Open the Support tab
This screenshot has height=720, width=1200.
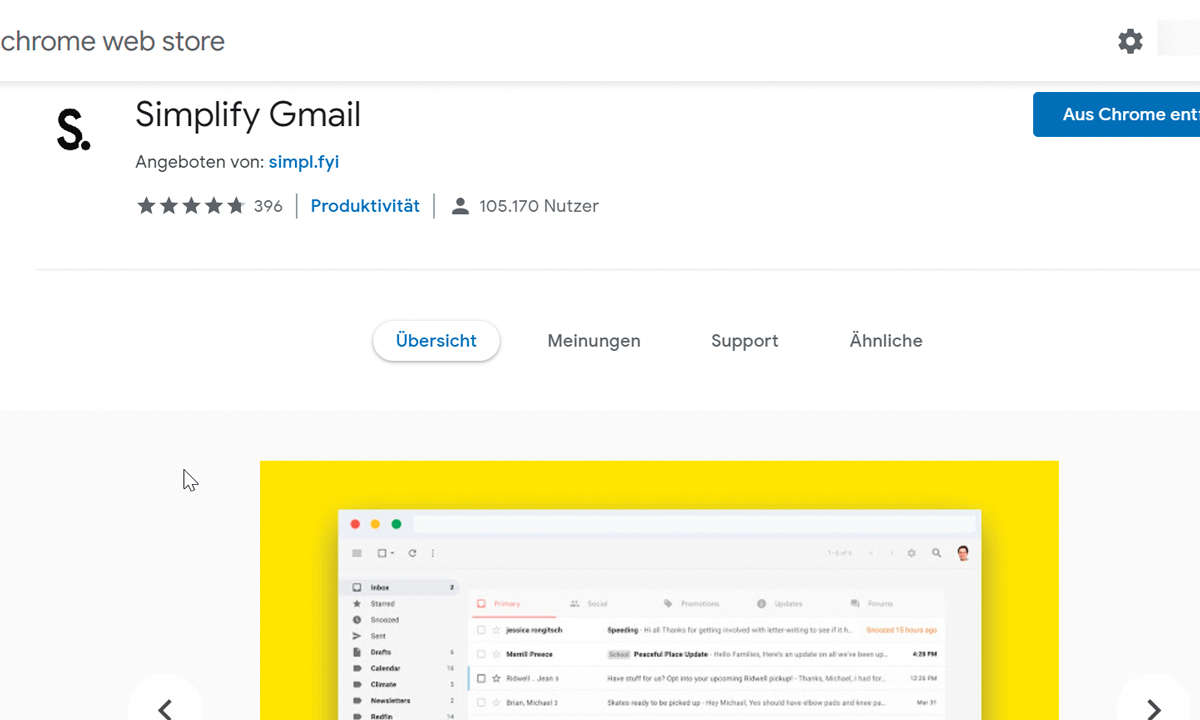744,341
